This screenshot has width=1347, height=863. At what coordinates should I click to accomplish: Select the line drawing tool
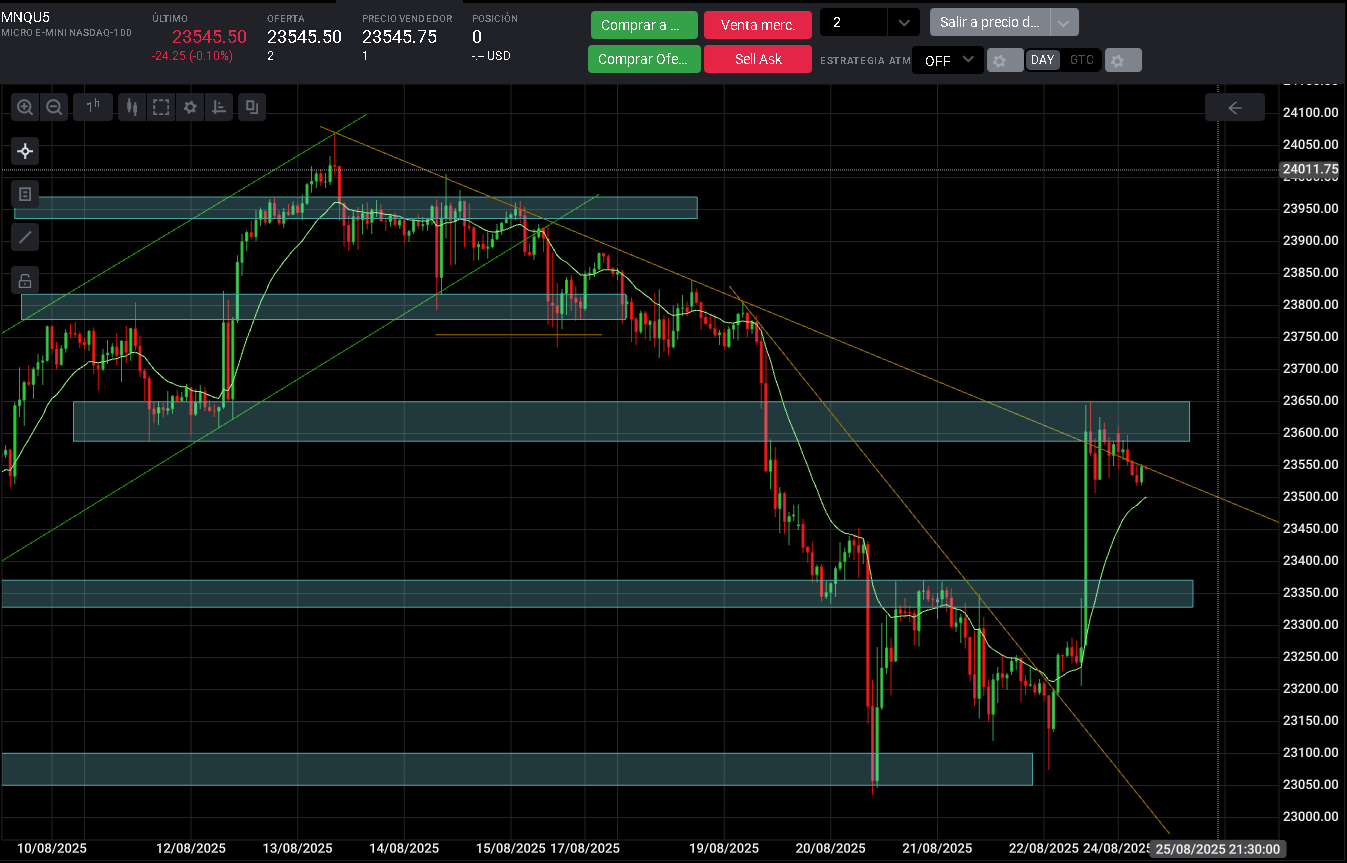(25, 237)
